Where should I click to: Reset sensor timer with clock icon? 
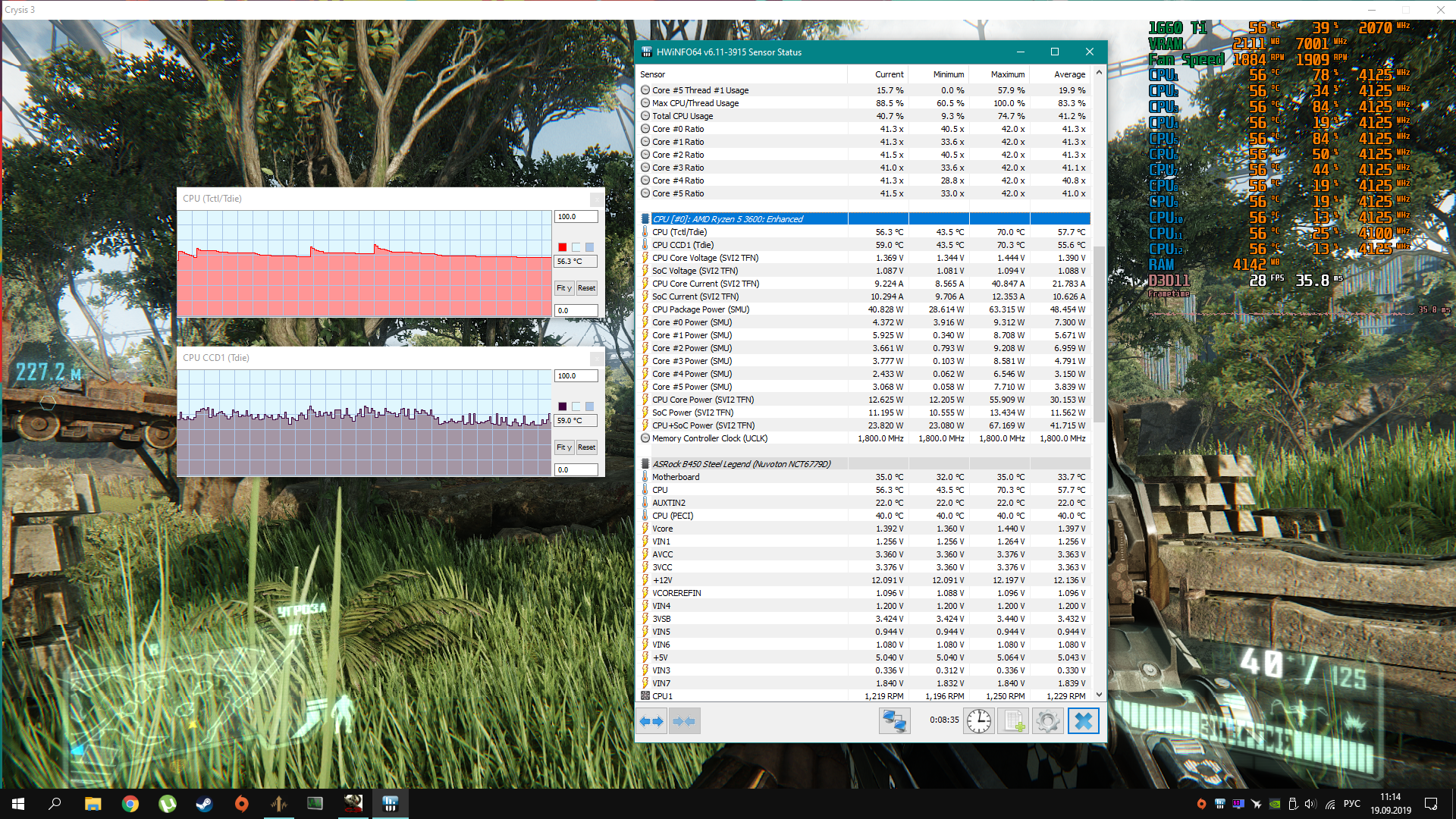click(x=978, y=721)
